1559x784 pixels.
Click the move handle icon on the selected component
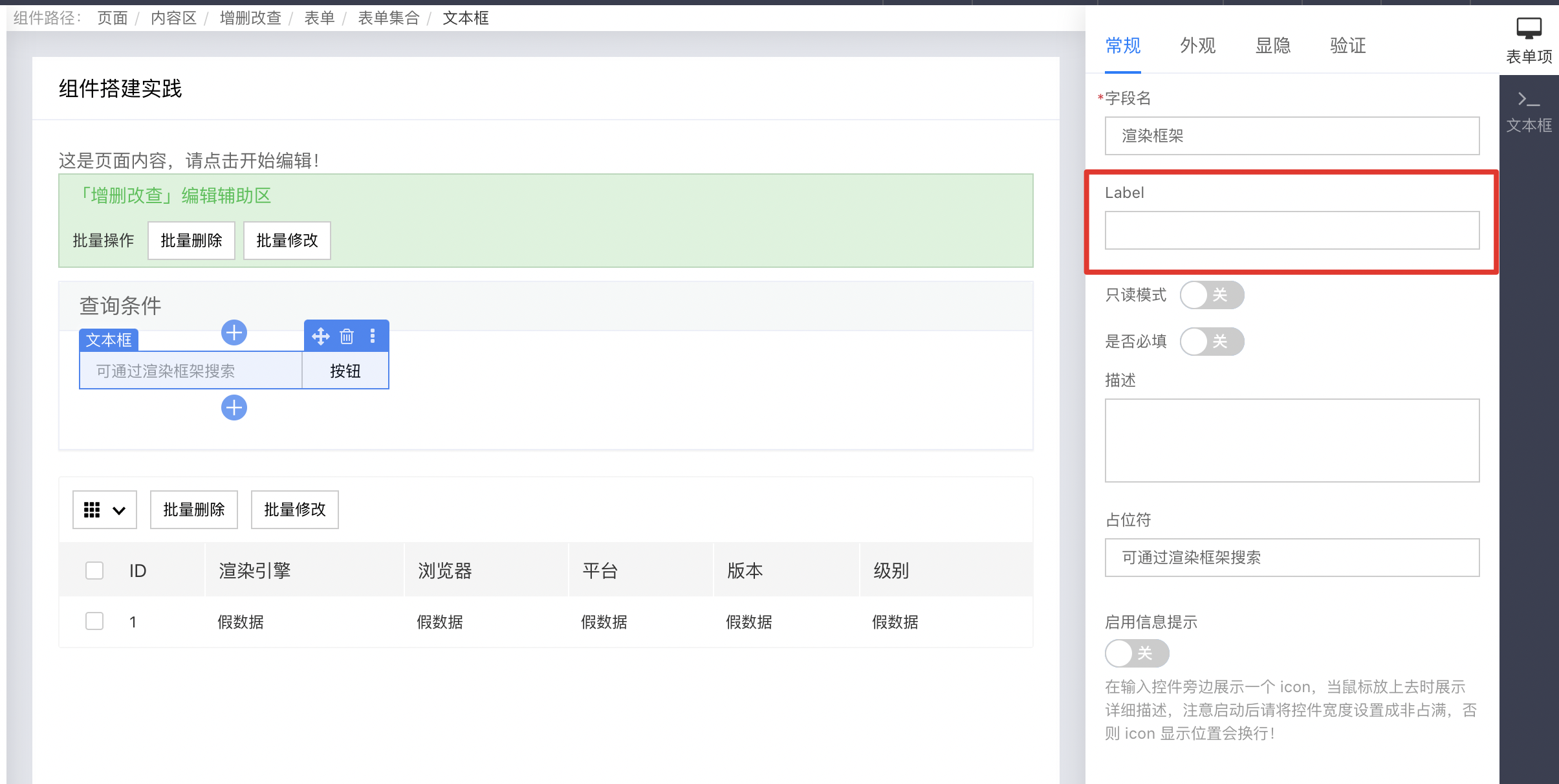(320, 336)
